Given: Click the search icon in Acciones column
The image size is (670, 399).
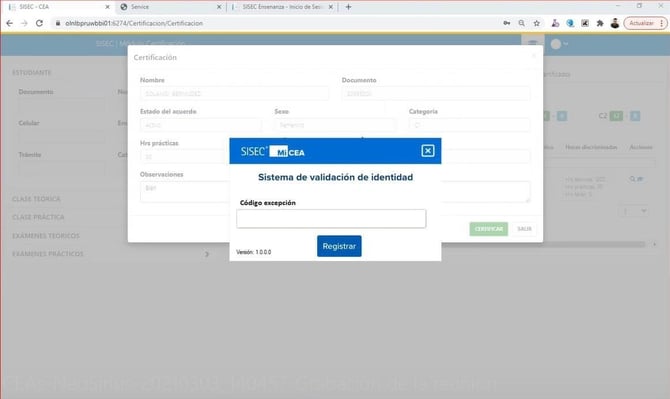Looking at the screenshot, I should click(632, 179).
